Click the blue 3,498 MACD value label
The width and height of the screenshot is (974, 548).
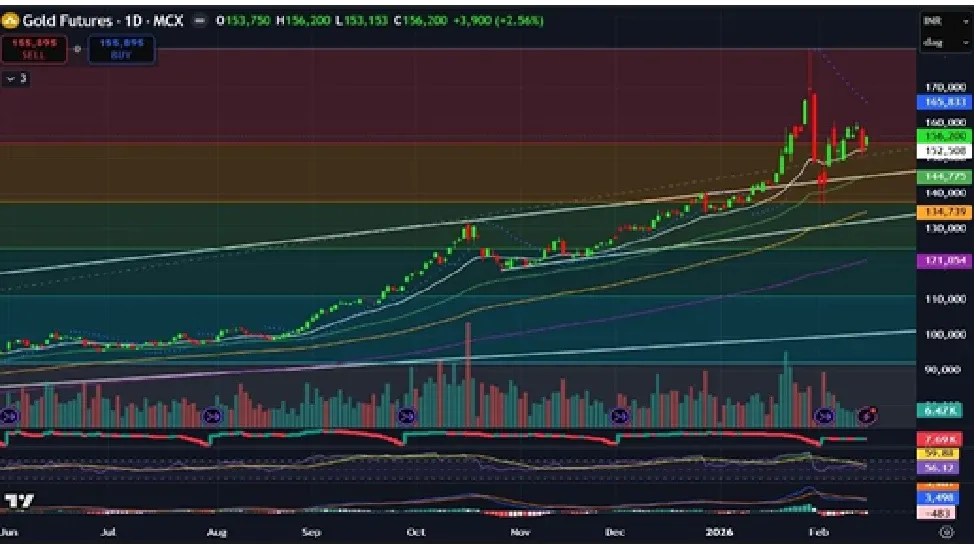coord(938,498)
